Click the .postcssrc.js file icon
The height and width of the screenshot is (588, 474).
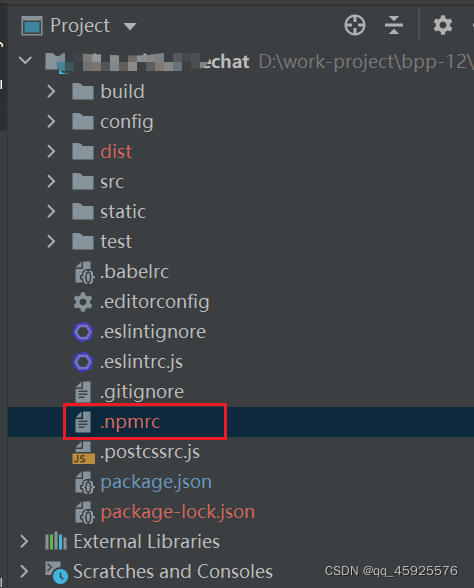[83, 453]
